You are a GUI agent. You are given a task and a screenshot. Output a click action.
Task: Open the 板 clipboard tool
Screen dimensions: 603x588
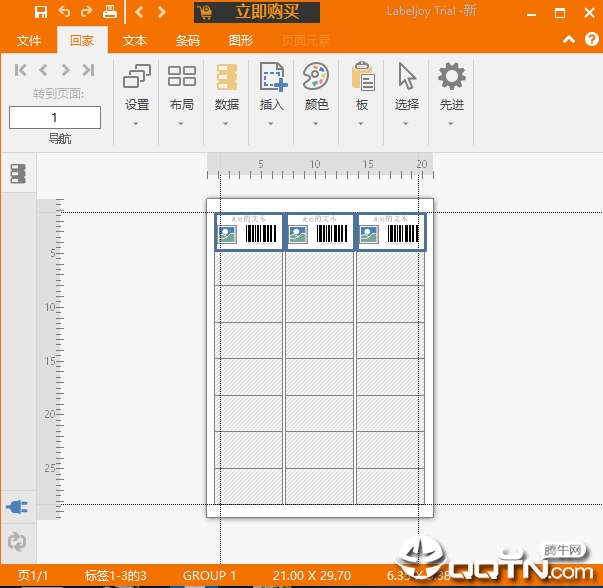click(x=362, y=87)
